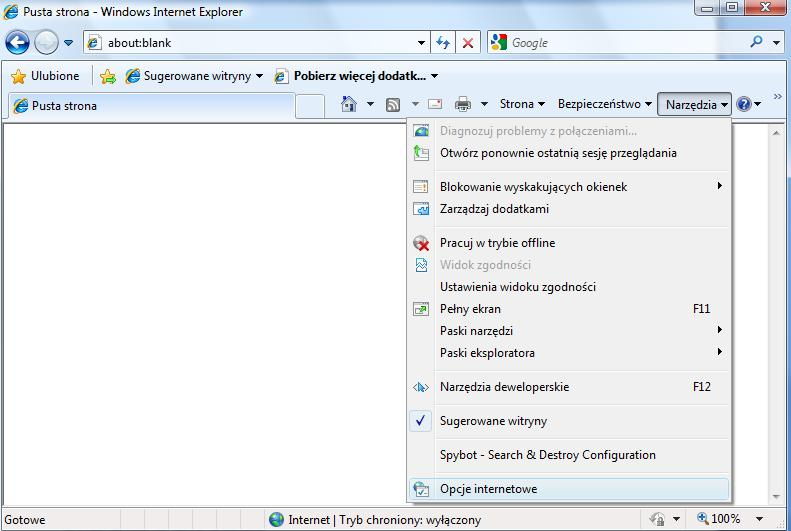
Task: Click the red Stop loading icon
Action: [468, 43]
